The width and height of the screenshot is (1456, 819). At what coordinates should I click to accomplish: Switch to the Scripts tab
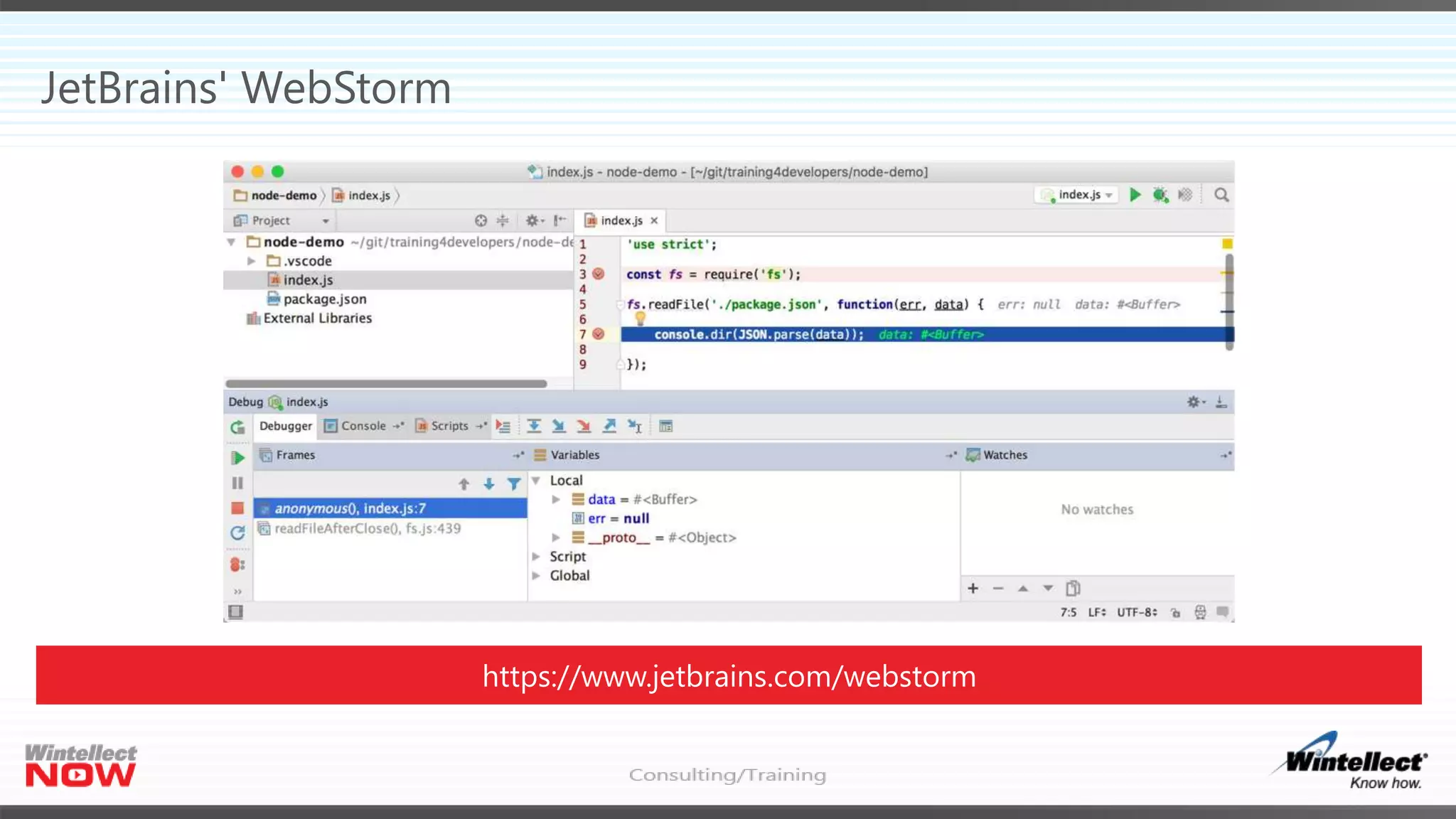pyautogui.click(x=449, y=426)
